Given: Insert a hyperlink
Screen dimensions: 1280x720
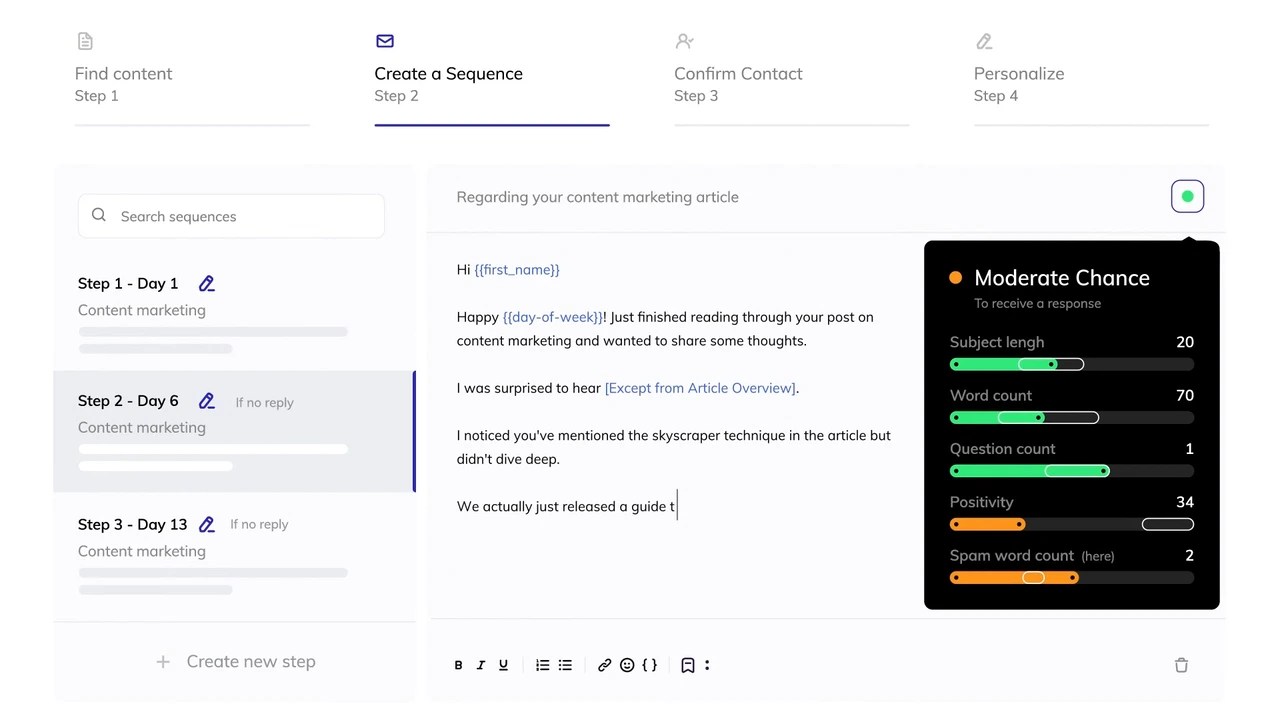Looking at the screenshot, I should click(604, 665).
